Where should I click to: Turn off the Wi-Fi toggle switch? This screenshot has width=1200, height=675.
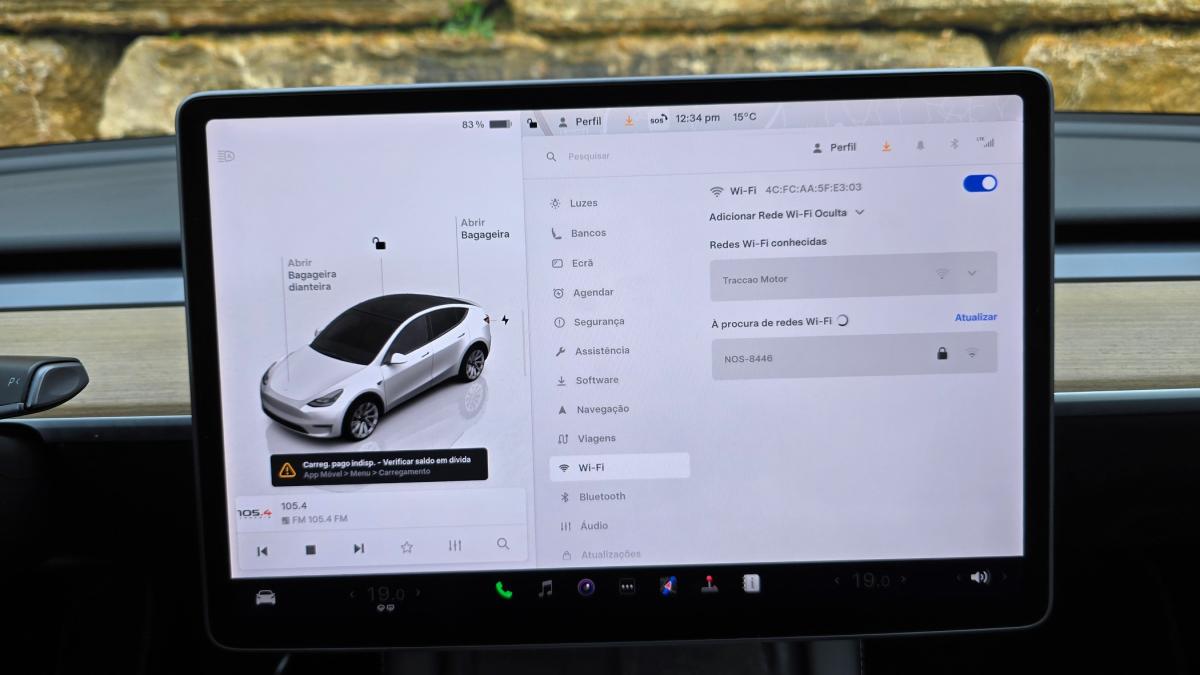tap(980, 183)
